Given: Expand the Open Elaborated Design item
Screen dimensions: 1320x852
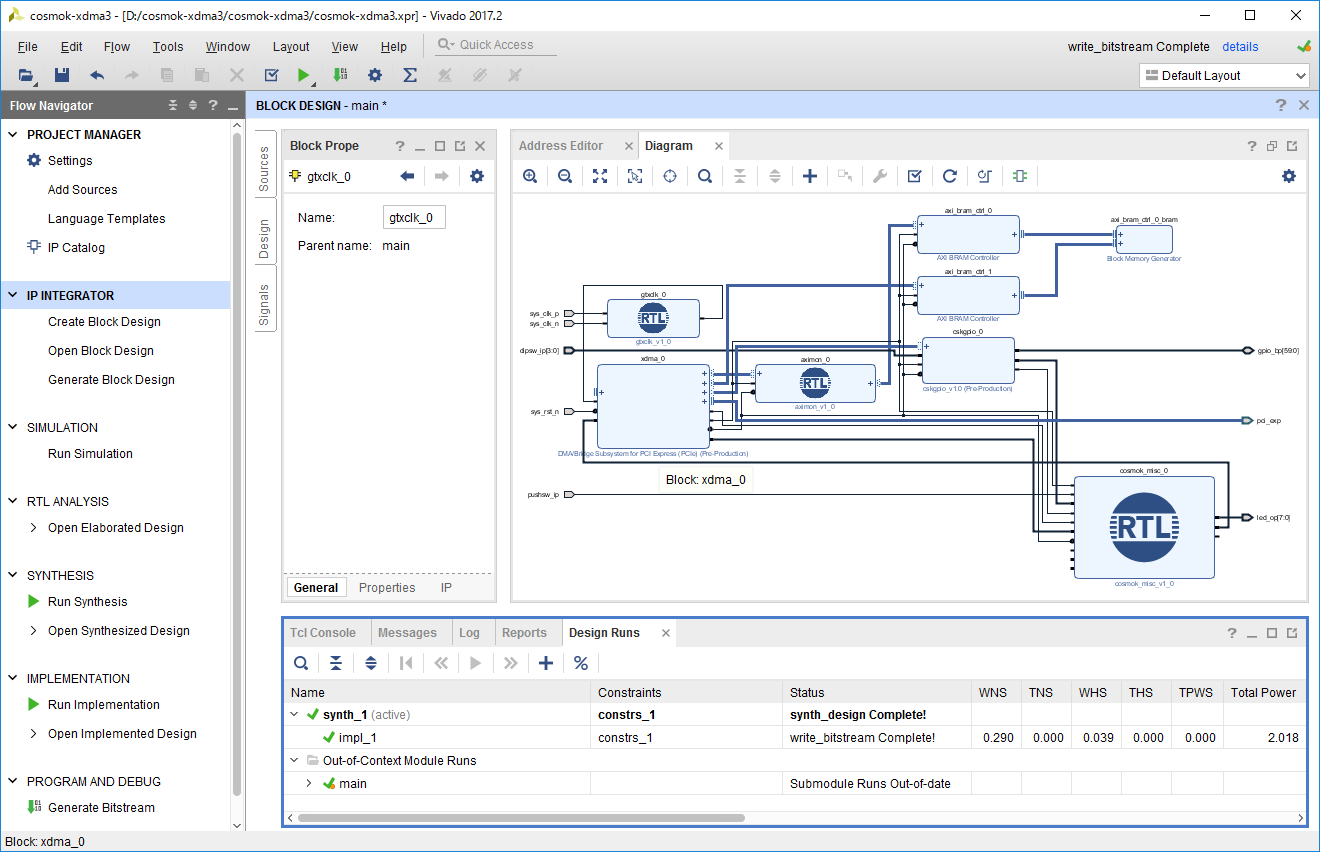Looking at the screenshot, I should tap(34, 528).
